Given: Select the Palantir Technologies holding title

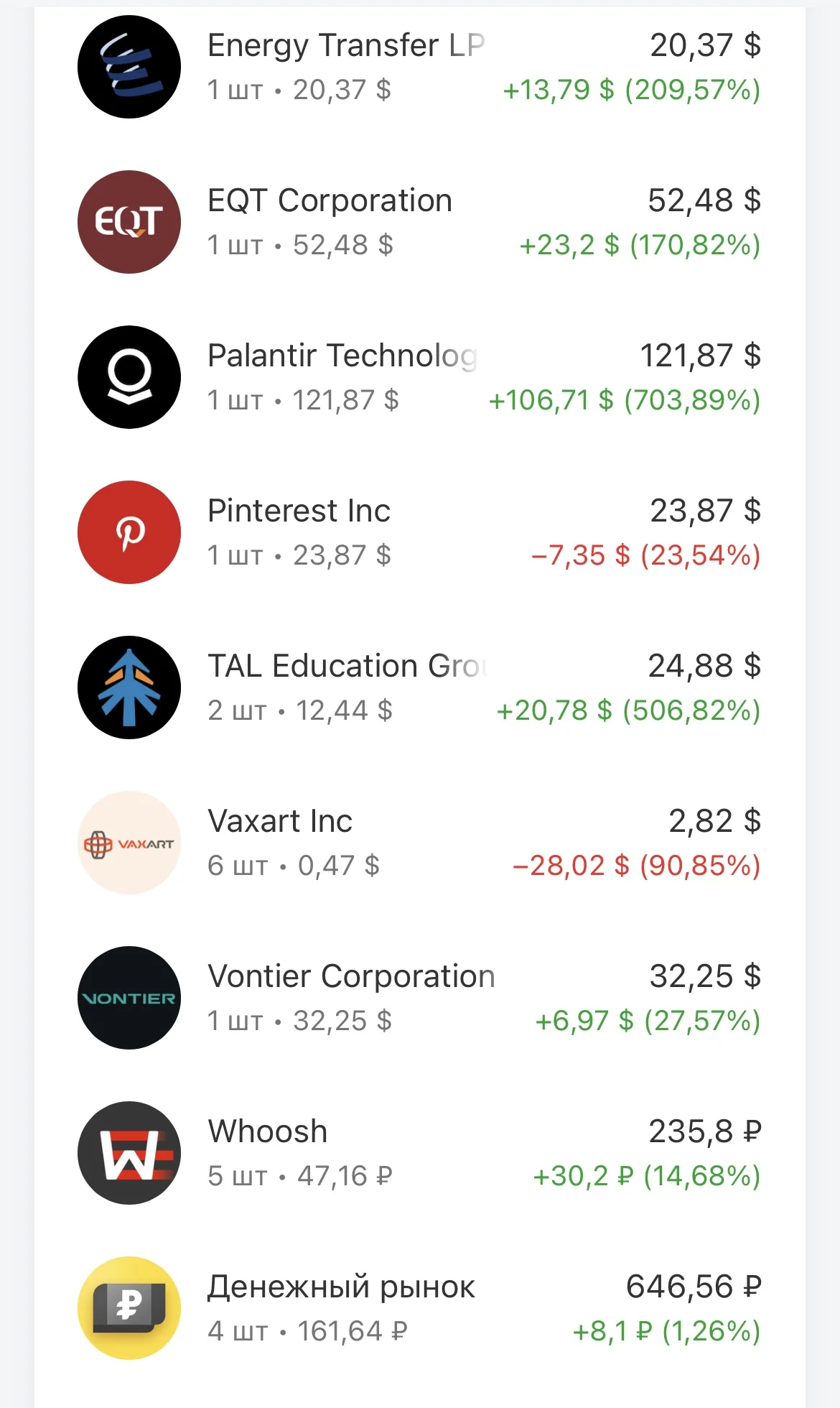Looking at the screenshot, I should click(342, 356).
